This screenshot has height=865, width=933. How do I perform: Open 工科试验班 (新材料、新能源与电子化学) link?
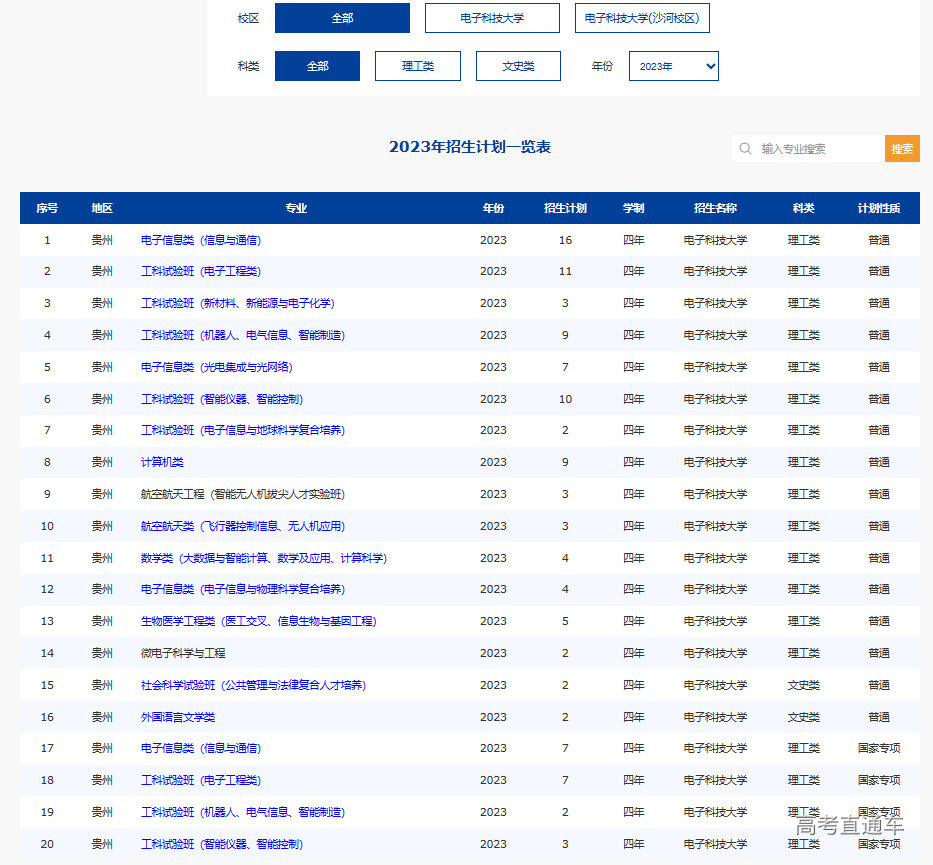[237, 303]
